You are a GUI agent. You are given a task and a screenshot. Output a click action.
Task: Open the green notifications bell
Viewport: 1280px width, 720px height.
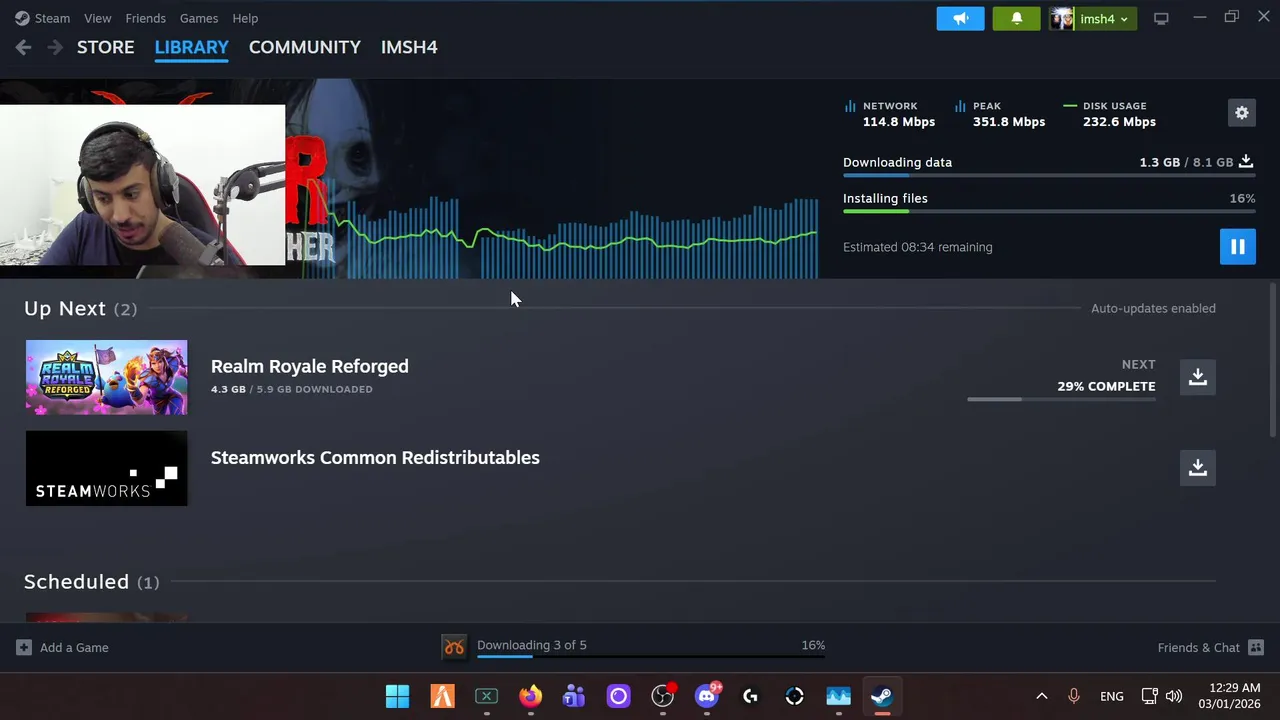click(1017, 18)
